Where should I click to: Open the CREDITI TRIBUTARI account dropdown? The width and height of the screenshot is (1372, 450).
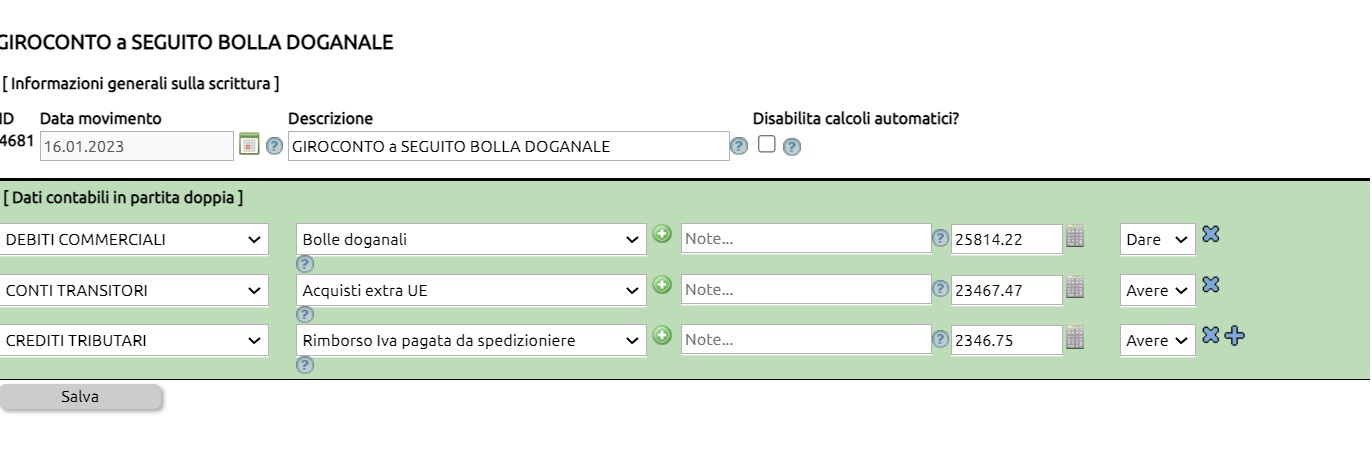pyautogui.click(x=134, y=341)
